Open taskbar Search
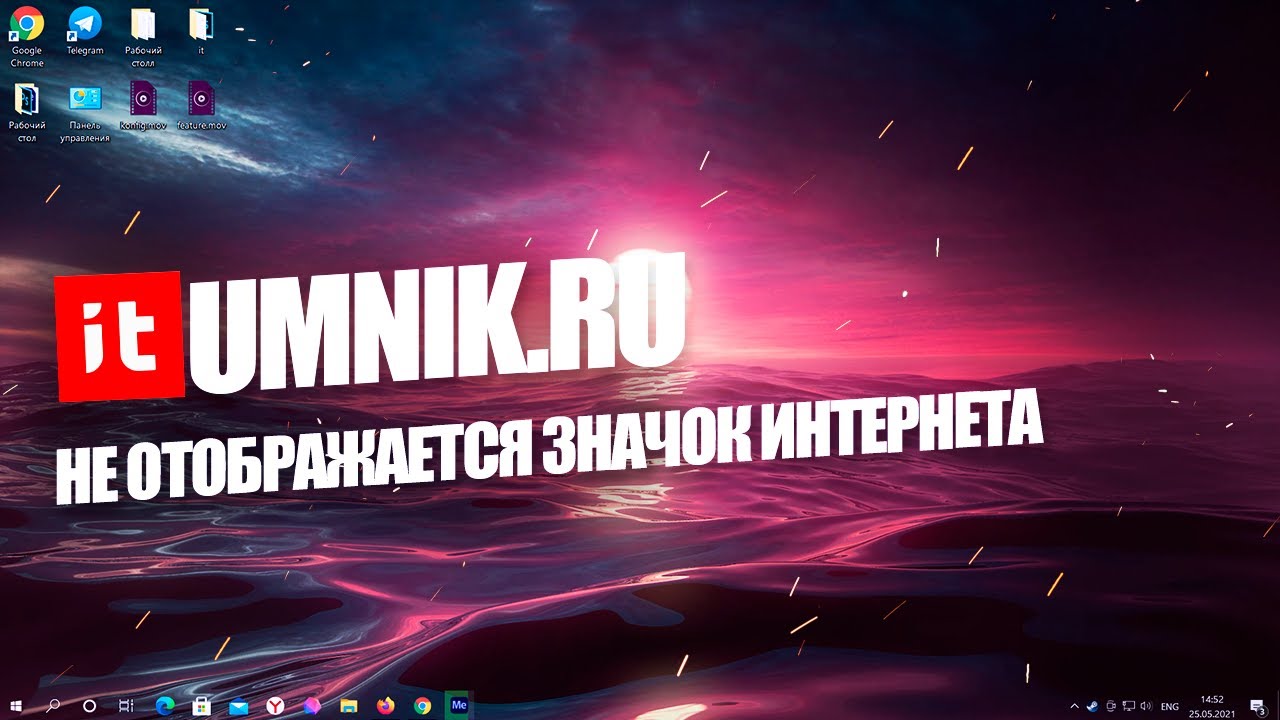The height and width of the screenshot is (720, 1280). 54,705
